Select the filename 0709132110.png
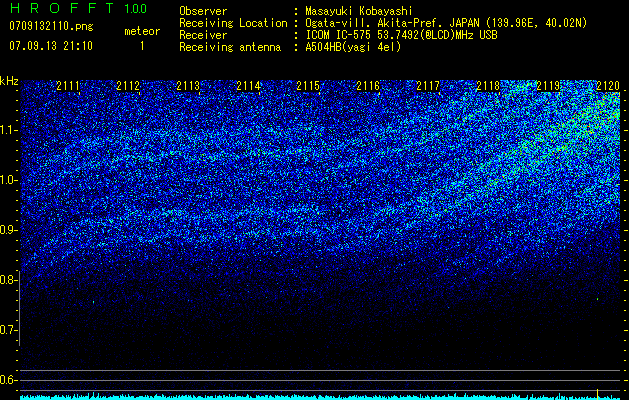Viewport: 629px width, 400px height. click(x=51, y=26)
